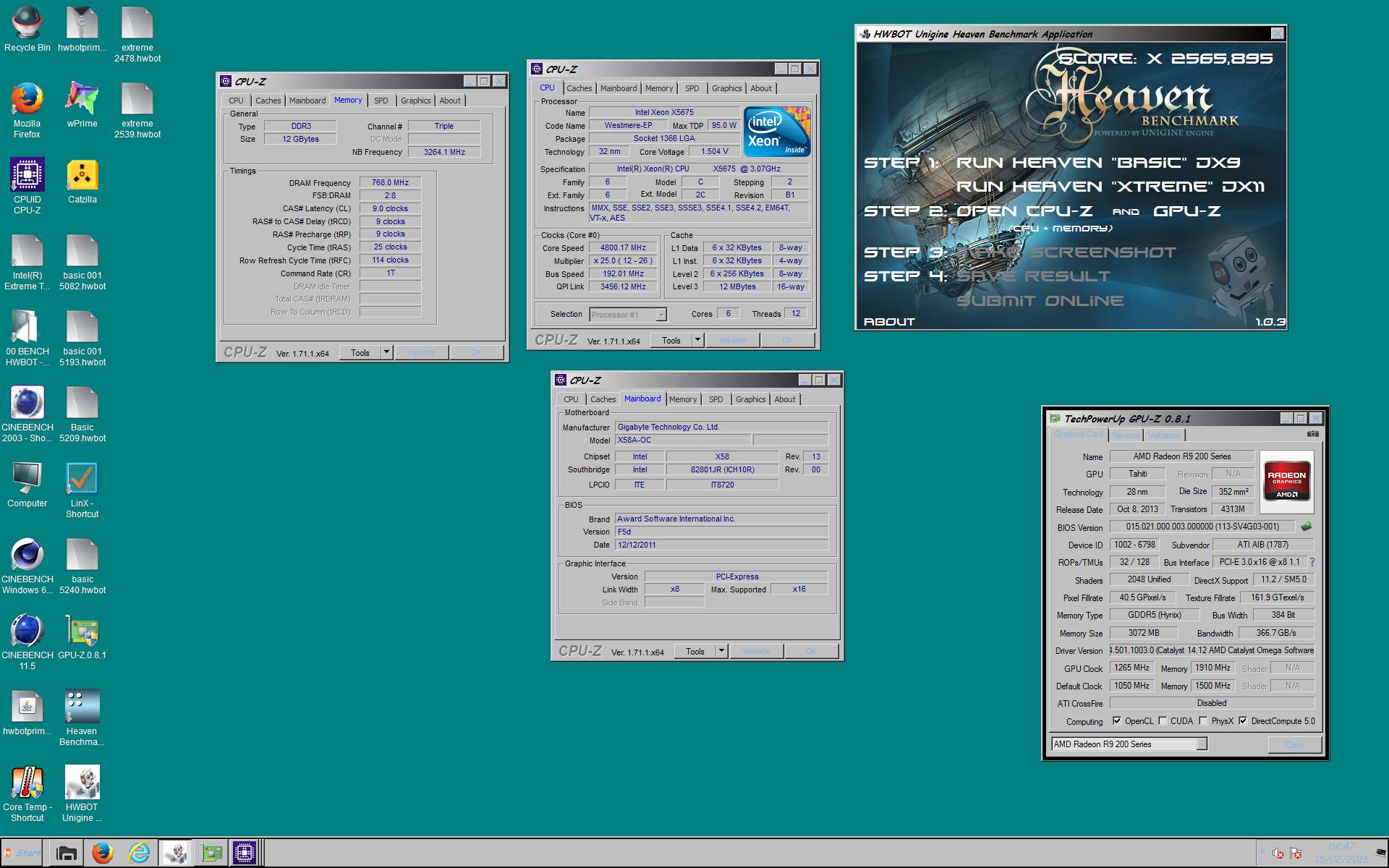Open GPU-Z.0.8.1 desktop icon
The width and height of the screenshot is (1389, 868).
click(x=82, y=635)
